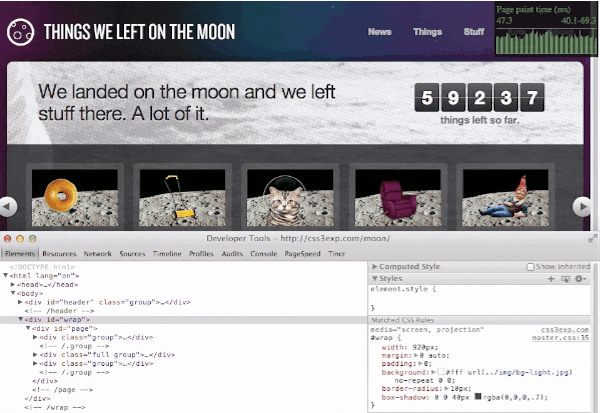Click the yellow minimize window button
Viewport: 600px width, 413px height.
[x=21, y=240]
